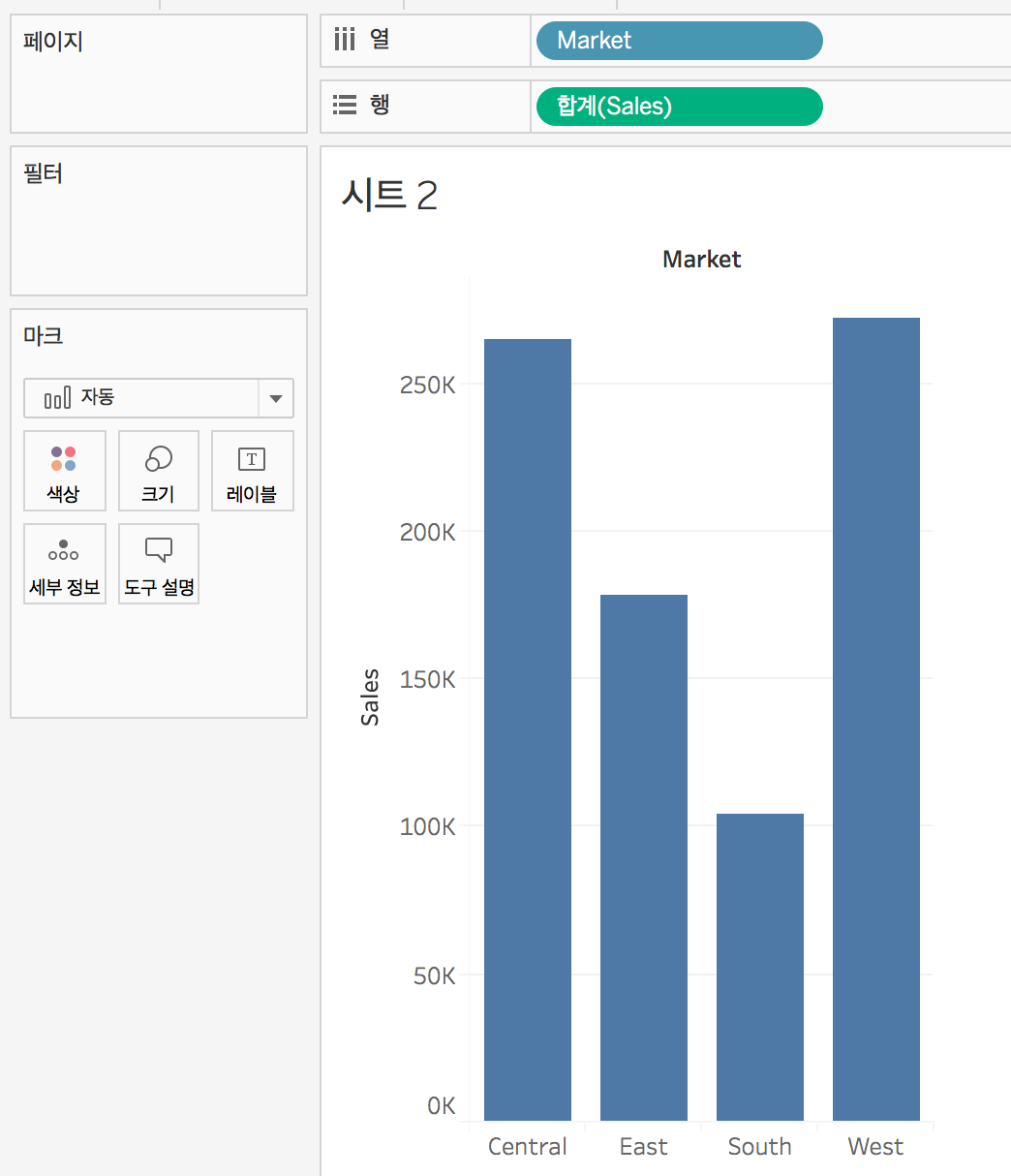Viewport: 1011px width, 1176px height.
Task: Select the Central bar in the chart
Action: click(528, 729)
